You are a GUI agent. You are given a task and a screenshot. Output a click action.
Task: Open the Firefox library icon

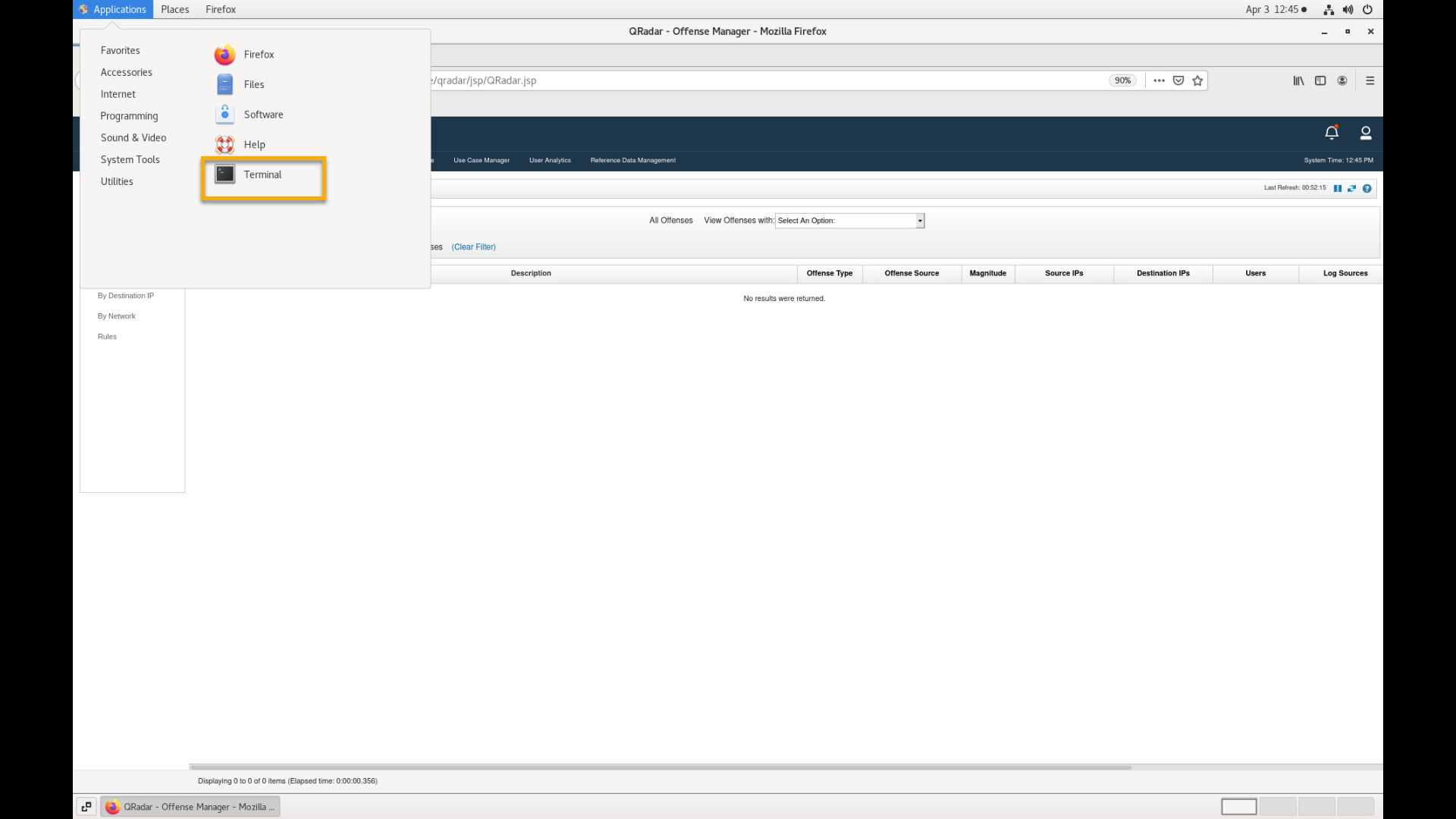coord(1298,80)
